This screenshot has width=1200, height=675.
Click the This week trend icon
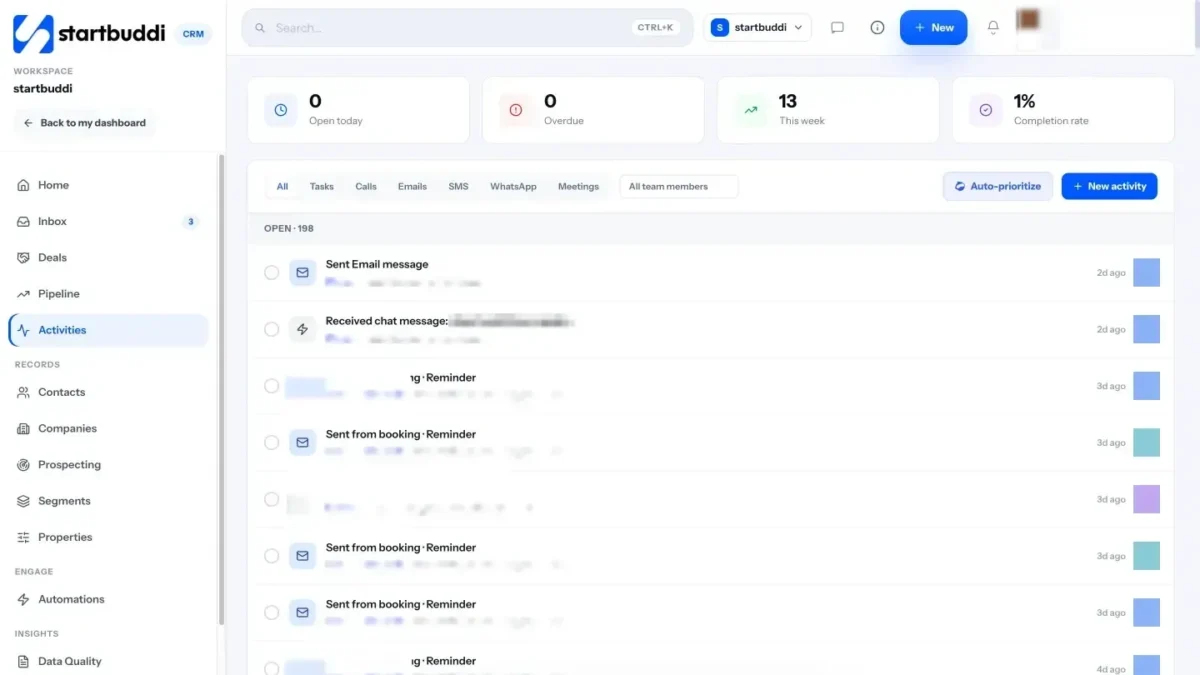pyautogui.click(x=751, y=110)
